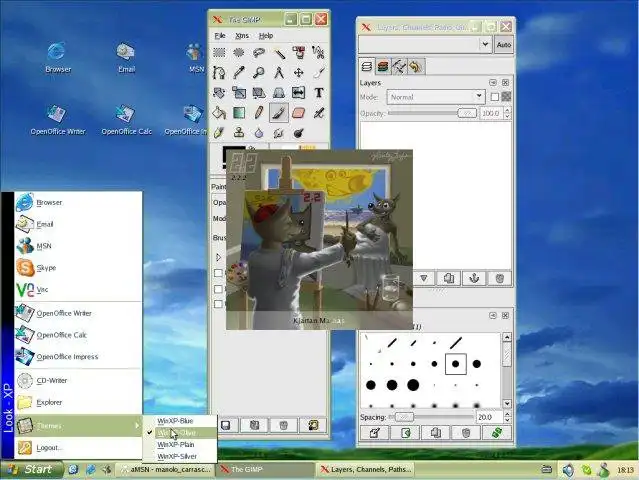
Task: Switch to the Paths tab icon
Action: click(399, 66)
